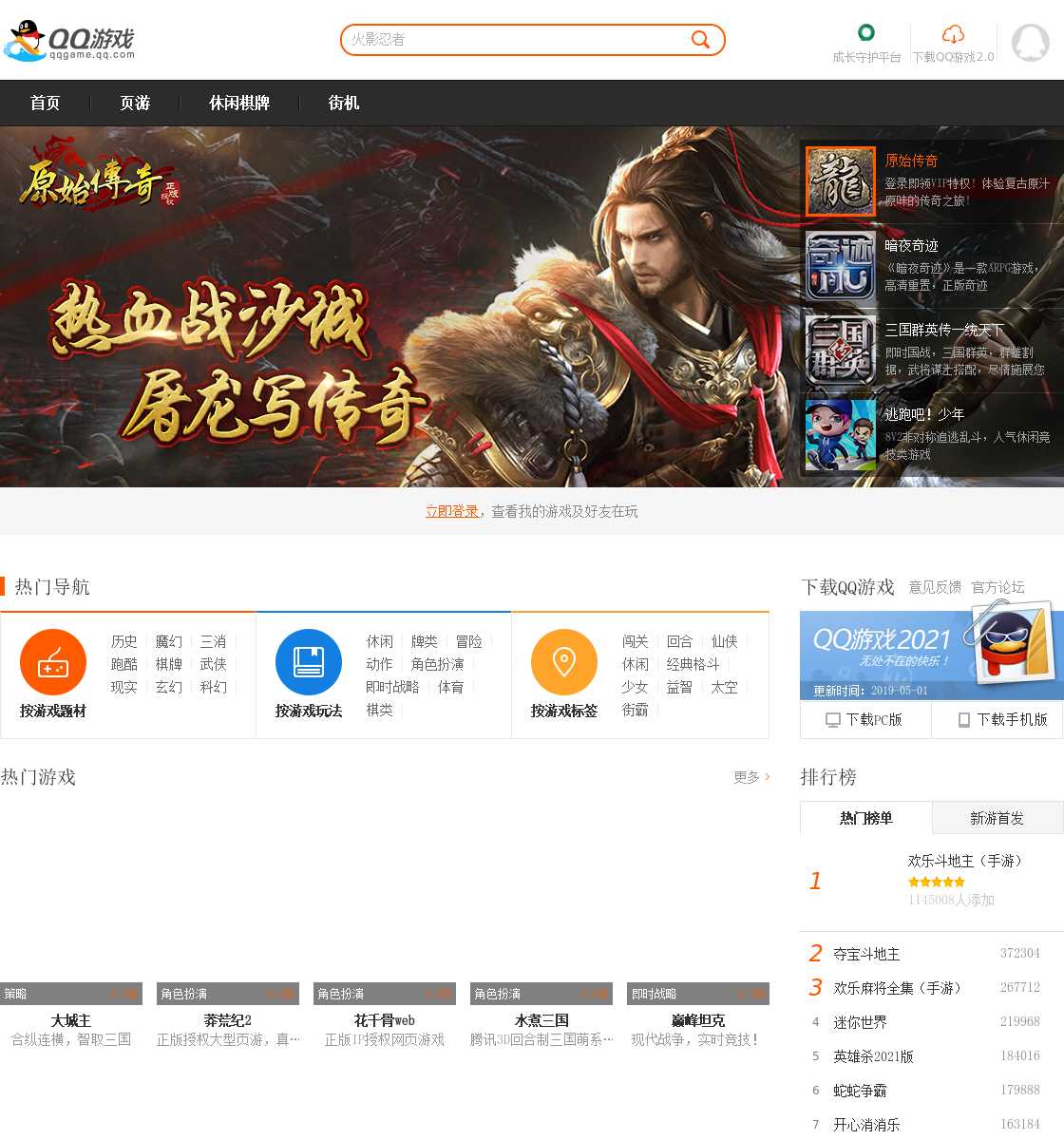Expand 更多 hot games link
Viewport: 1064px width, 1140px height.
click(x=751, y=777)
